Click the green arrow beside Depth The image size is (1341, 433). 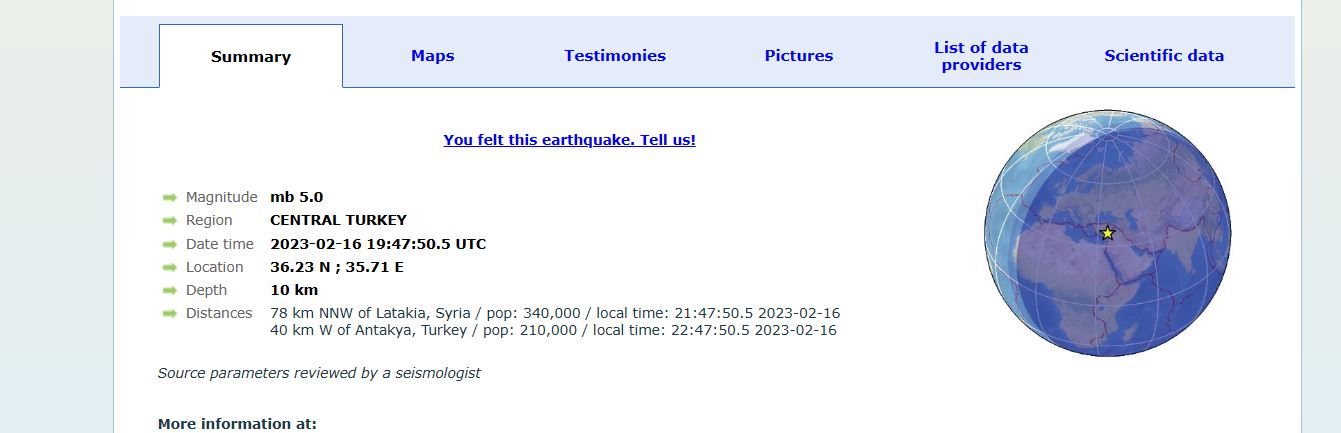(170, 291)
